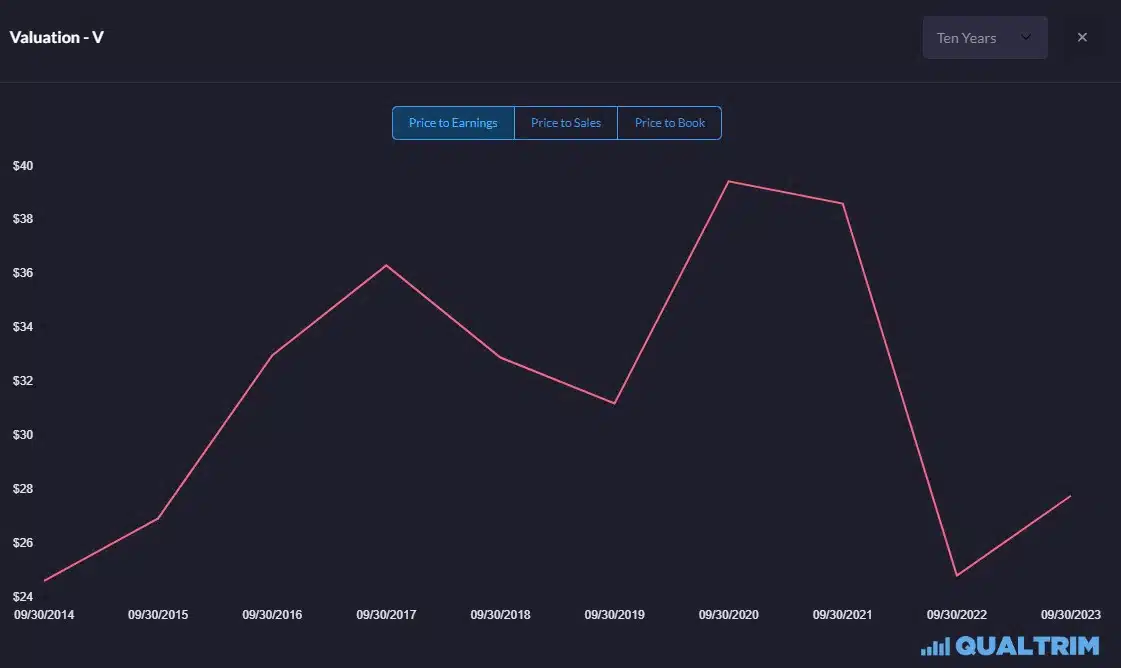Image resolution: width=1121 pixels, height=668 pixels.
Task: Click the chart line peak at 09/30/2020
Action: pyautogui.click(x=729, y=181)
